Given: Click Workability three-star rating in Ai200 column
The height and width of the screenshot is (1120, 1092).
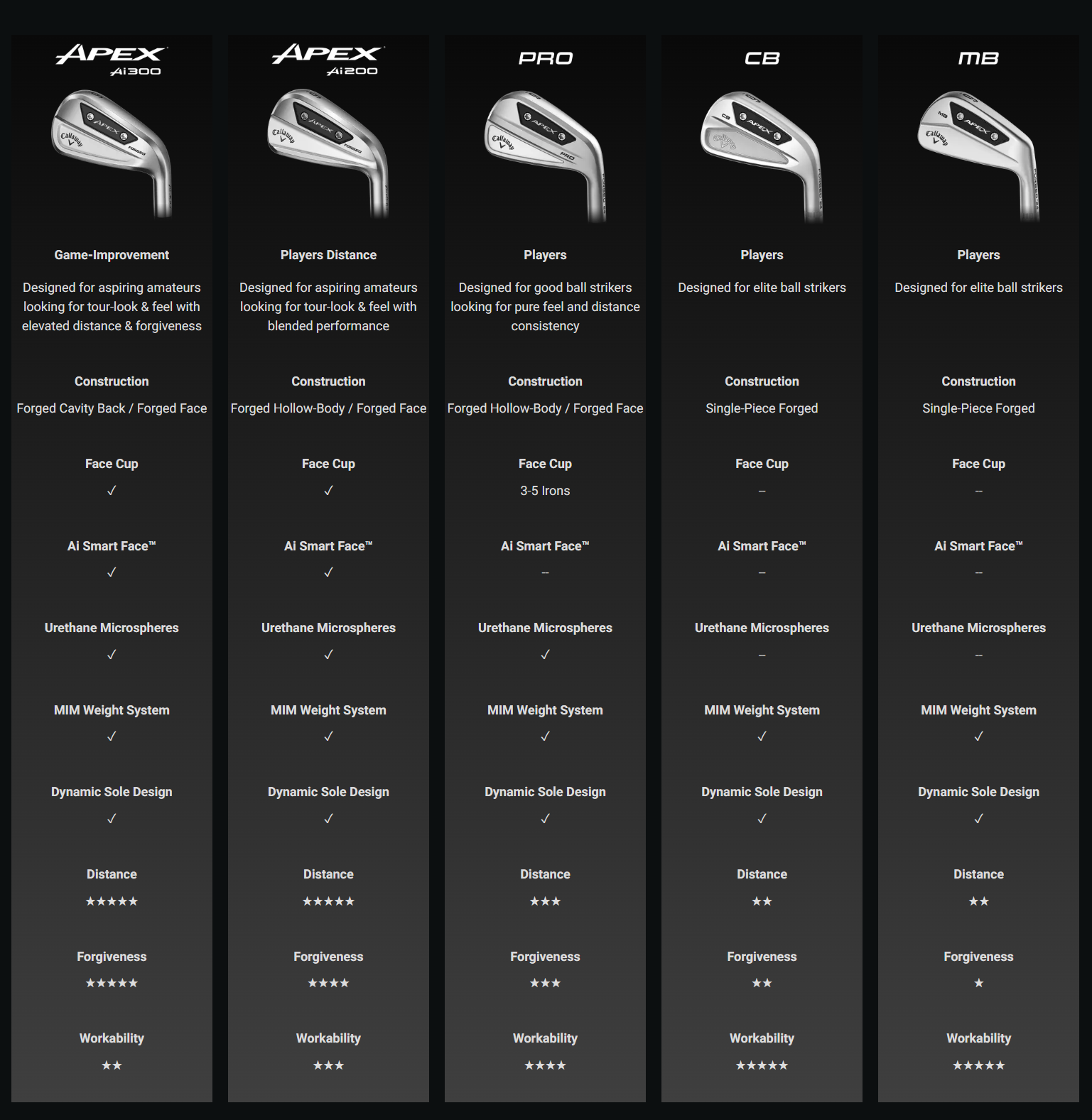Looking at the screenshot, I should (328, 1065).
